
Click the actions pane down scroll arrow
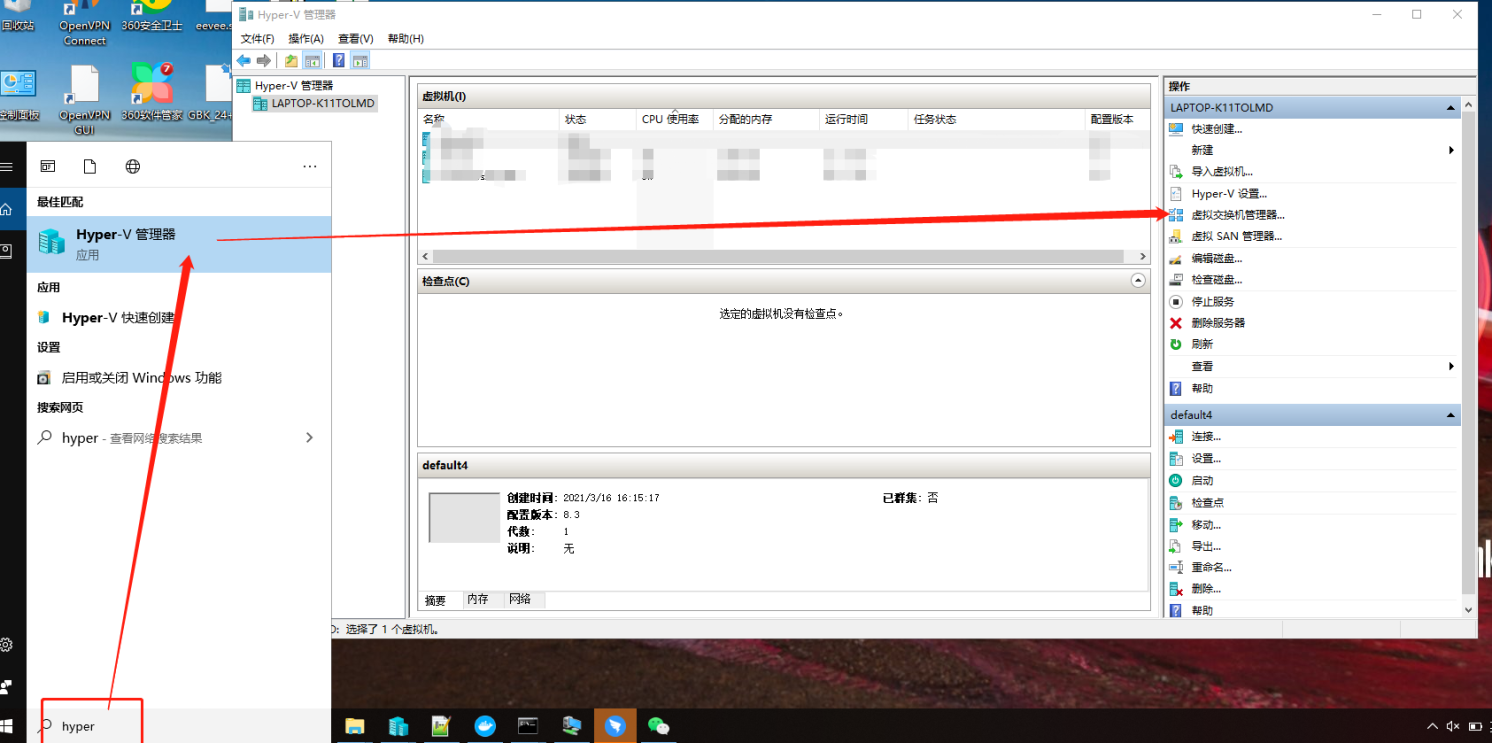(1468, 610)
